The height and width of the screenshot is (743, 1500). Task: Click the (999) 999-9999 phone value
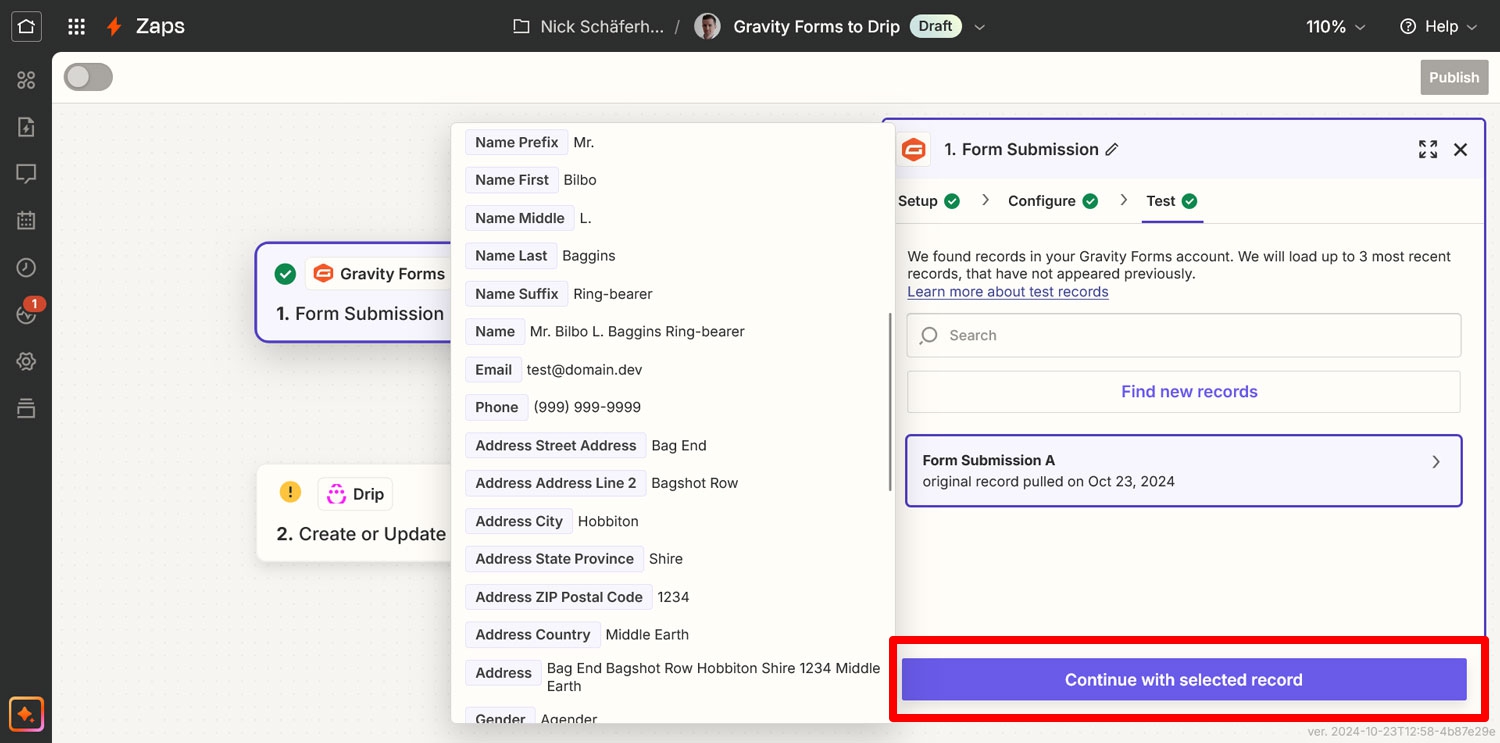click(x=587, y=407)
